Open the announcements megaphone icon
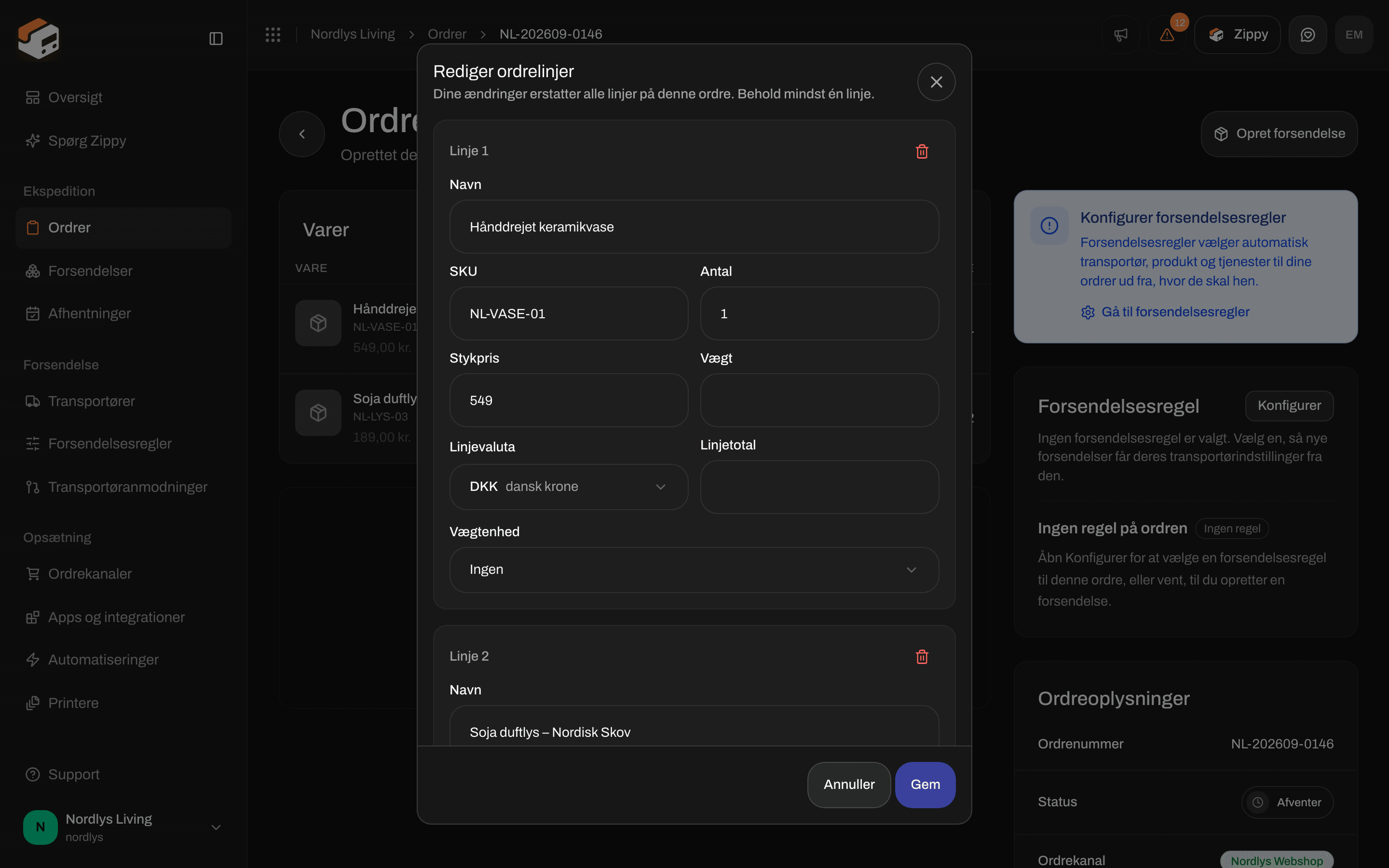The height and width of the screenshot is (868, 1389). pyautogui.click(x=1120, y=34)
